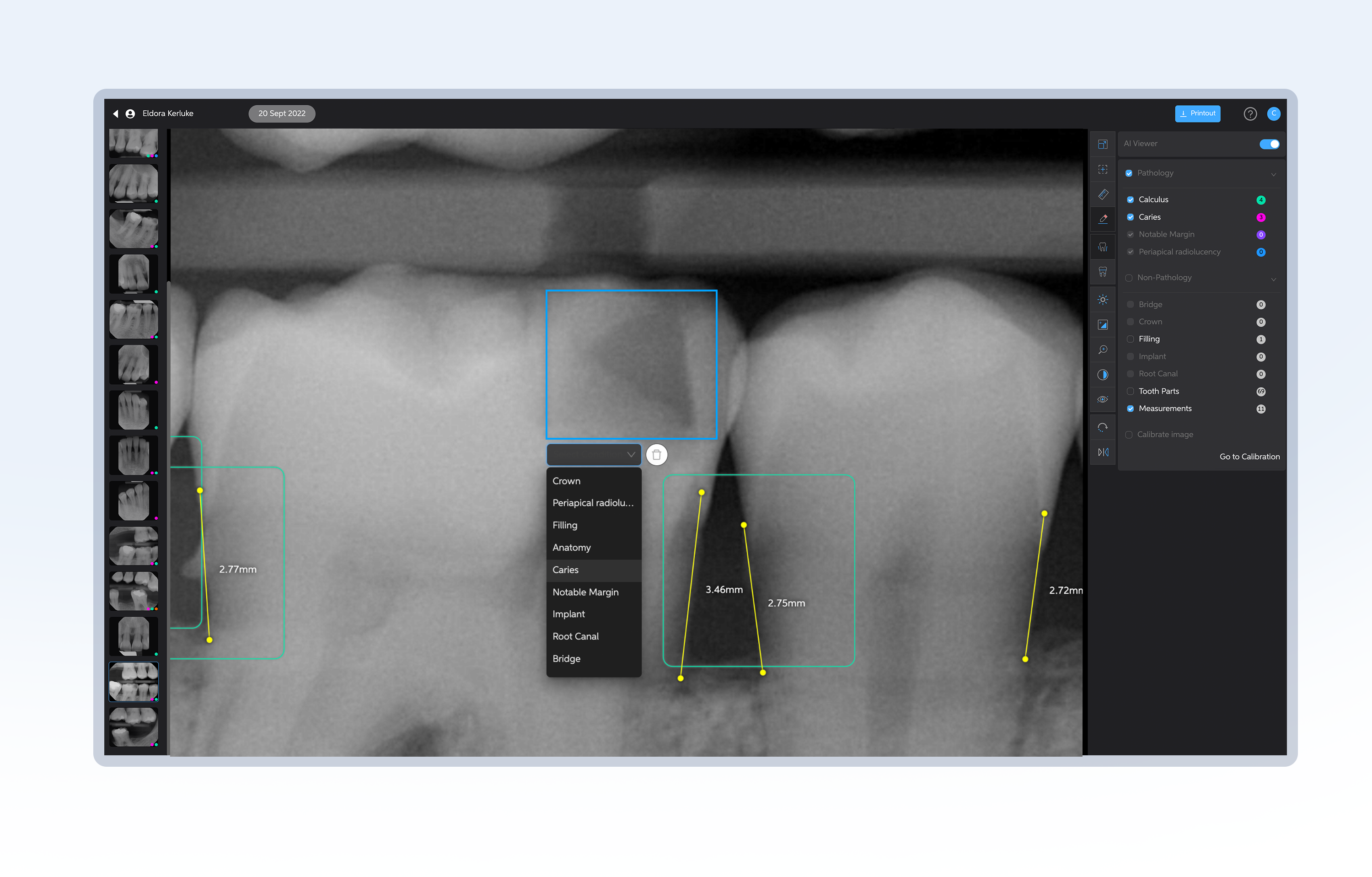The height and width of the screenshot is (877, 1372).
Task: Expand the Non-Pathology section chevron
Action: [x=1273, y=279]
